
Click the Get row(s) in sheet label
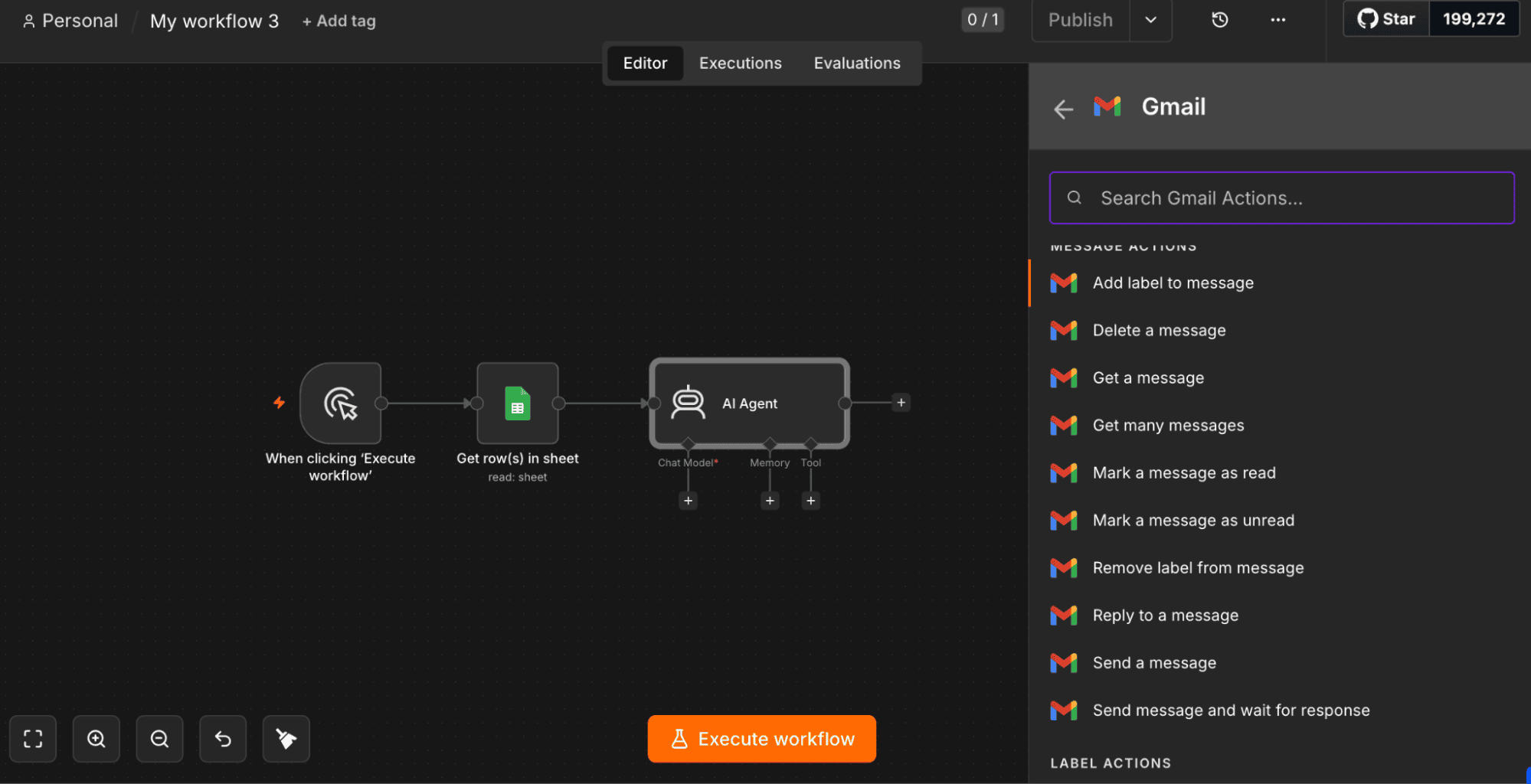click(518, 459)
